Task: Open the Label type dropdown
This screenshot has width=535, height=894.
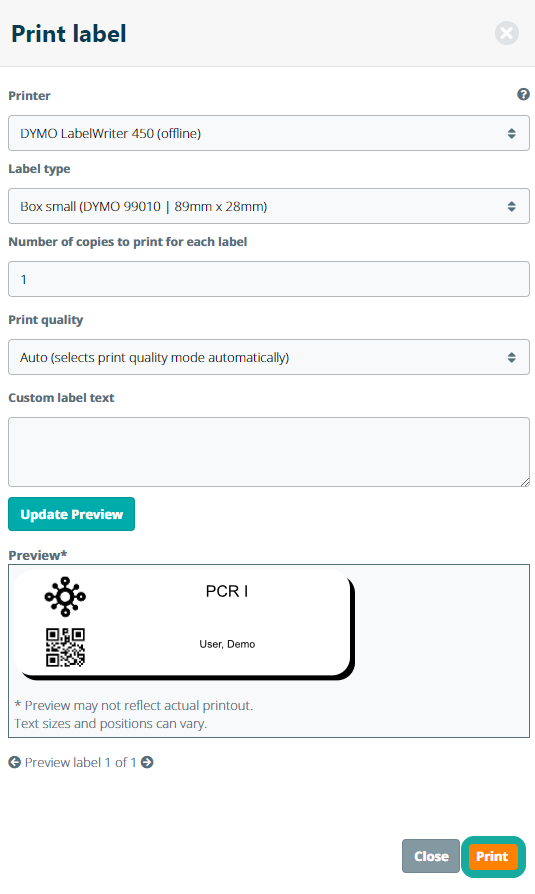Action: [269, 206]
